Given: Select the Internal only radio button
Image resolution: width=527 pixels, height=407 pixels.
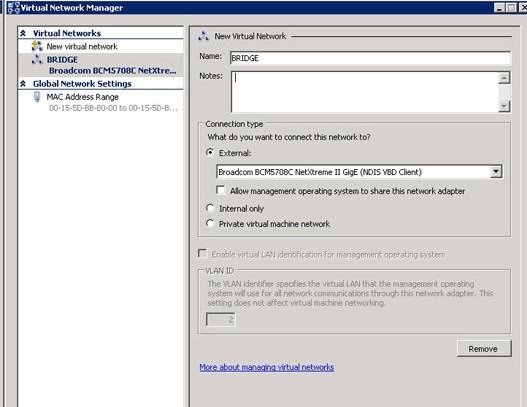Looking at the screenshot, I should pos(210,208).
